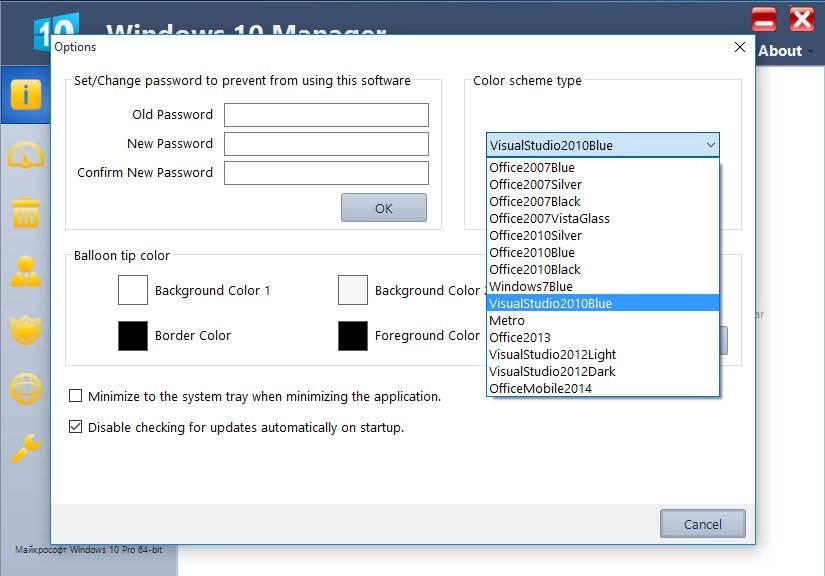Choose VisualStudio2012Light color scheme
The image size is (825, 576).
603,354
